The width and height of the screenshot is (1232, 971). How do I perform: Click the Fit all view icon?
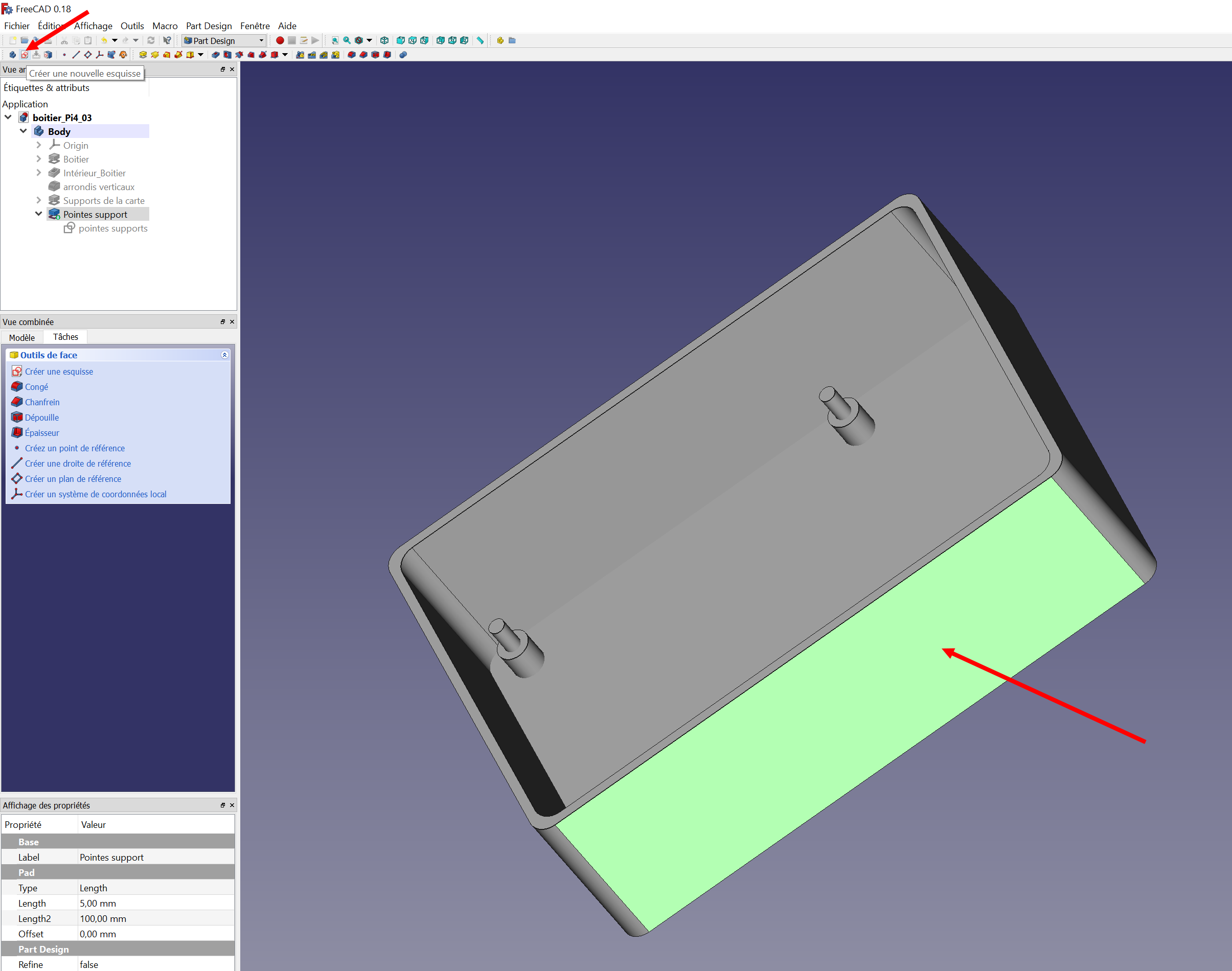tap(335, 40)
